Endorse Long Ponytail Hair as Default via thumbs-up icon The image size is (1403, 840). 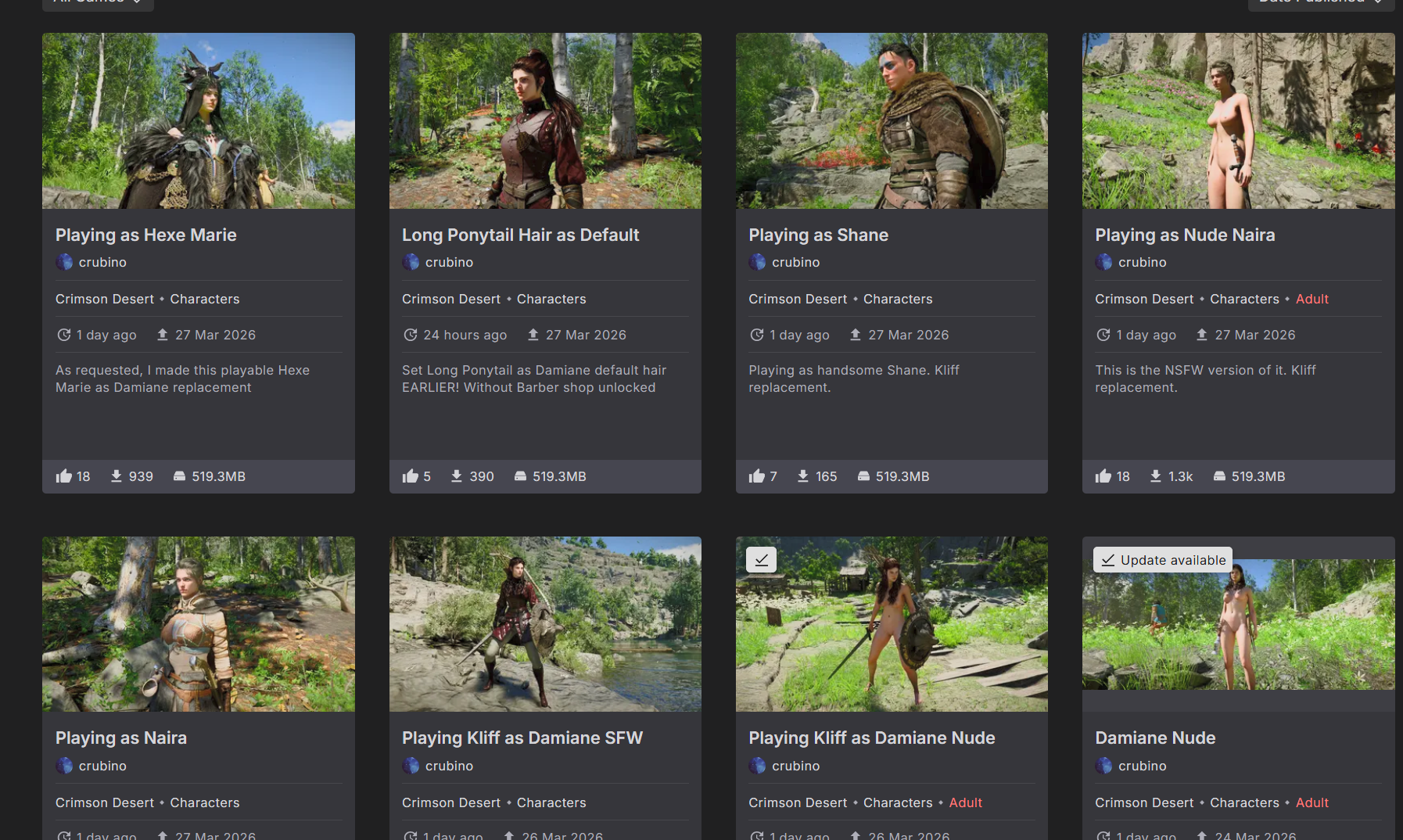click(x=411, y=476)
